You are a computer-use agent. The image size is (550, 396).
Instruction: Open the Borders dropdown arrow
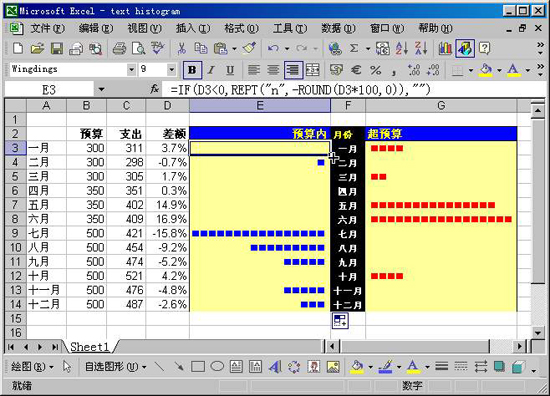pyautogui.click(x=471, y=70)
